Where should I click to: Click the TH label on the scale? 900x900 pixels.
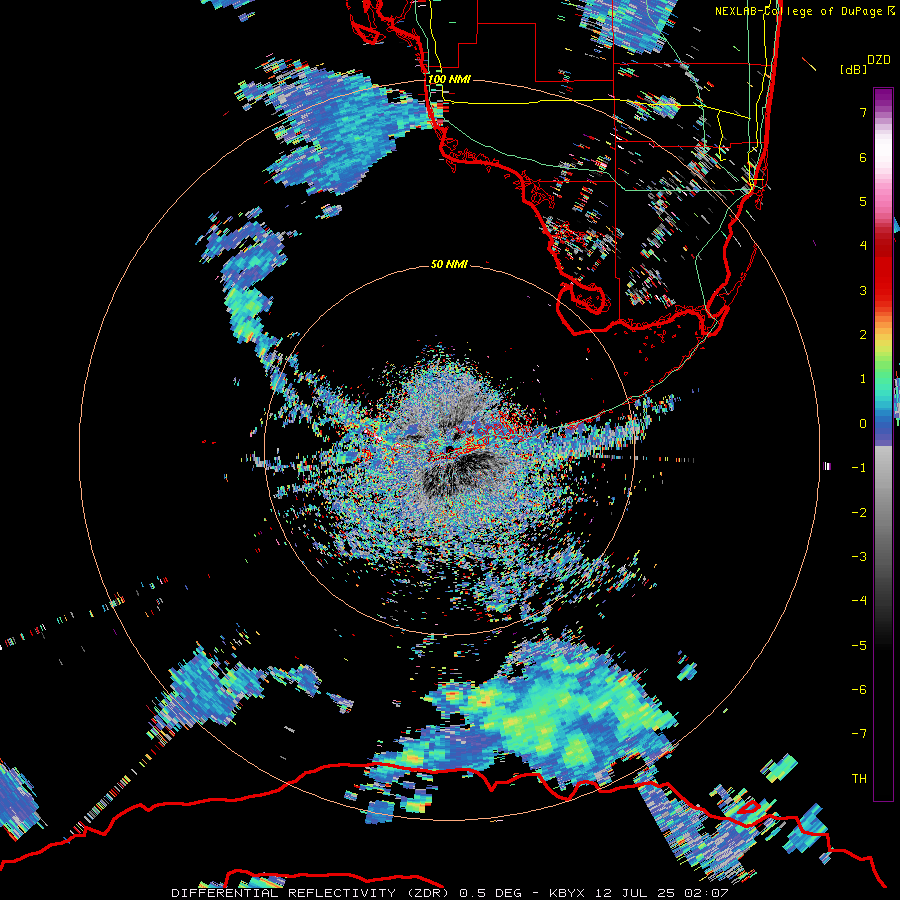tap(859, 778)
